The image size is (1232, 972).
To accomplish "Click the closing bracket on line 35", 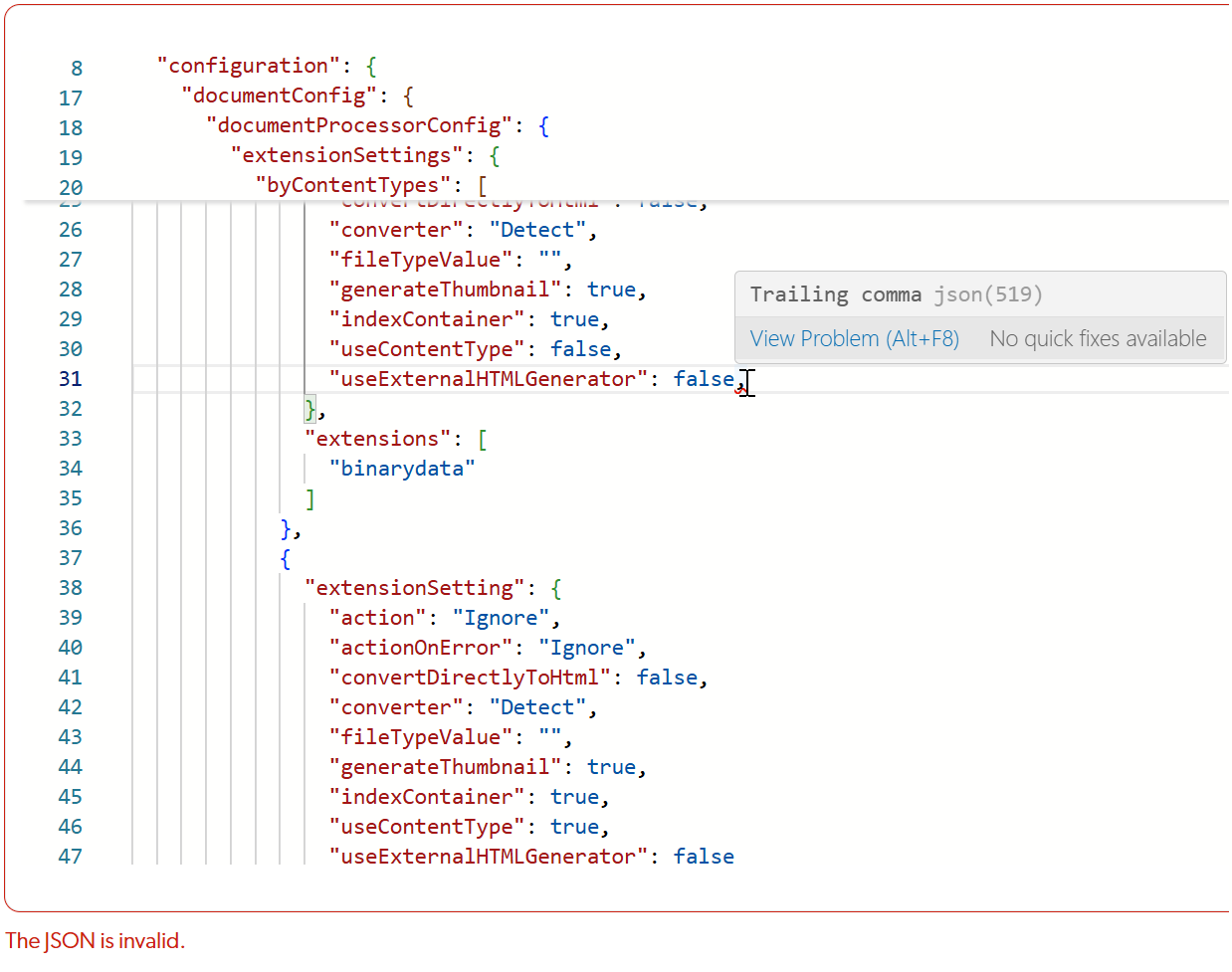I will click(310, 498).
